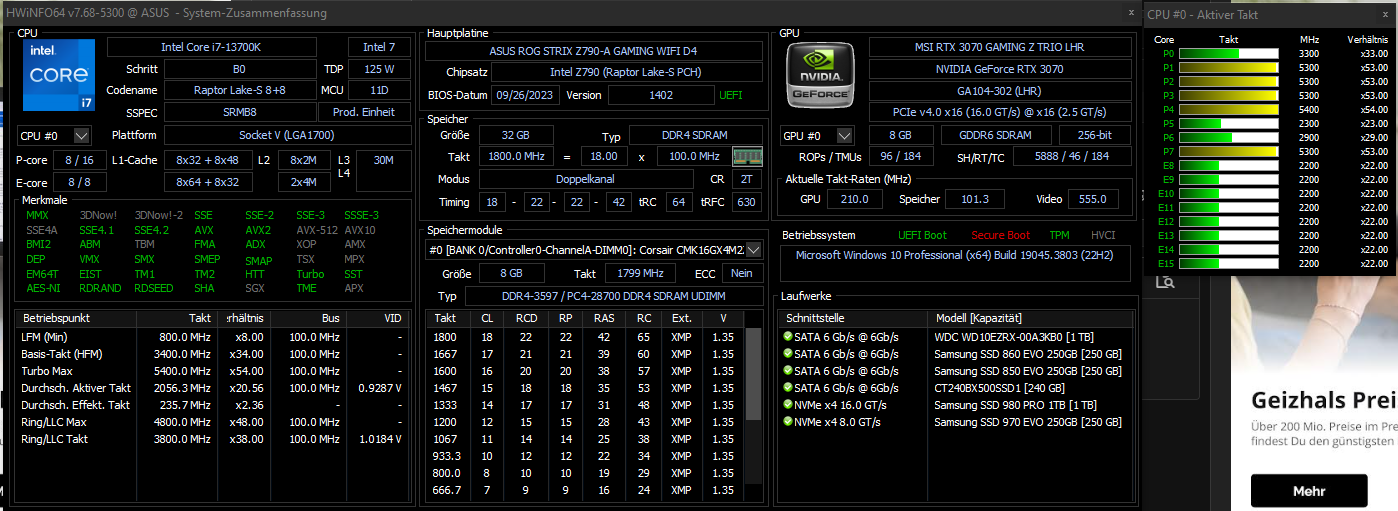Click the PCIe v4.0 x16 link field

click(x=998, y=112)
